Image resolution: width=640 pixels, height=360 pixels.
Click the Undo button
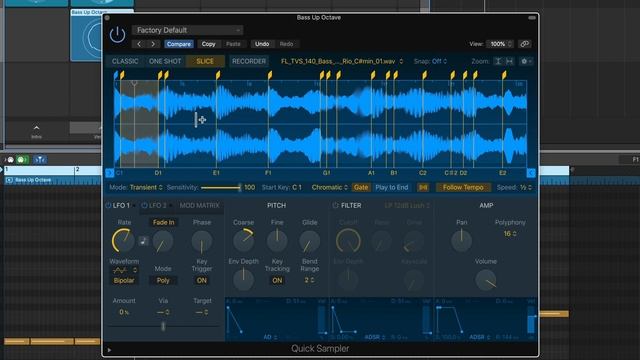tap(262, 44)
